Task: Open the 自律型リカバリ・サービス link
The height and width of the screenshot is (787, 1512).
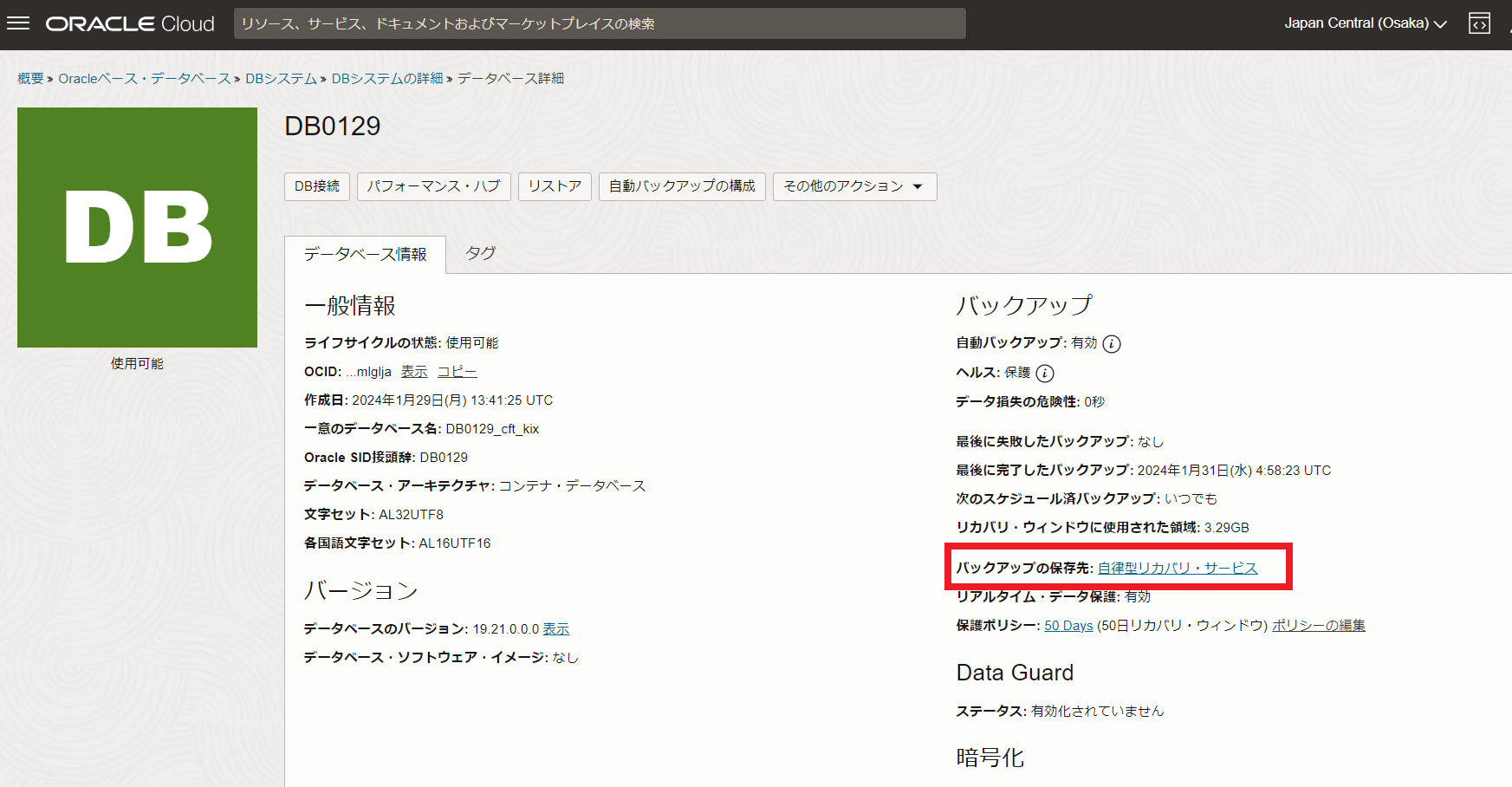Action: pyautogui.click(x=1177, y=568)
